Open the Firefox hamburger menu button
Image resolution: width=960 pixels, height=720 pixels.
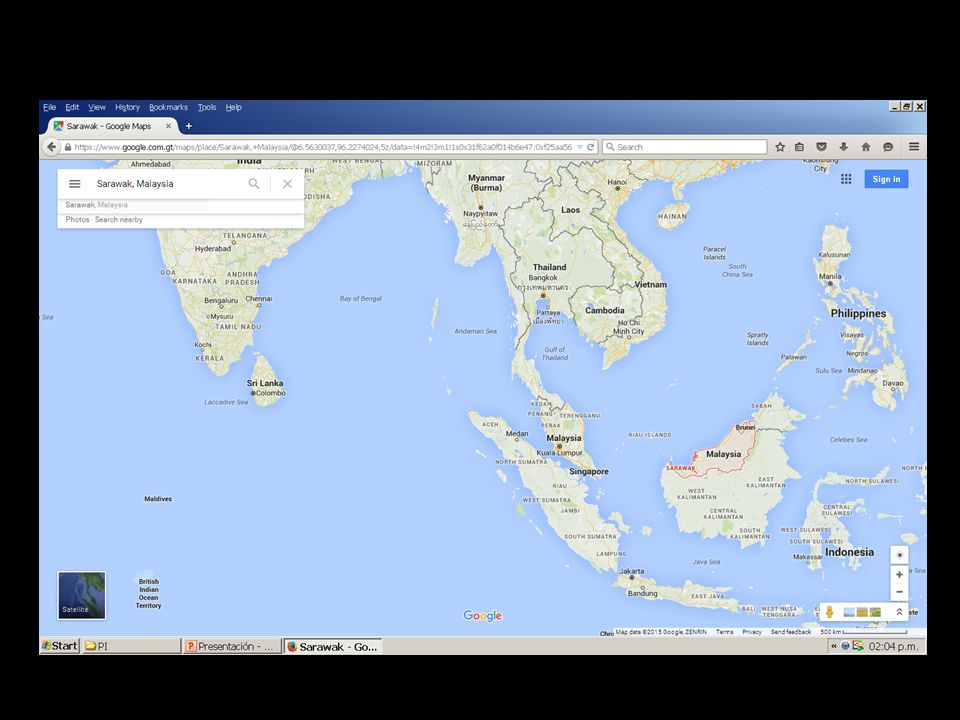coord(914,147)
